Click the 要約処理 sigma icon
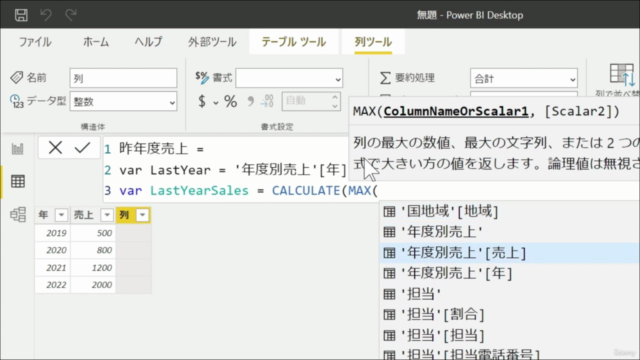The width and height of the screenshot is (640, 360). pos(385,78)
